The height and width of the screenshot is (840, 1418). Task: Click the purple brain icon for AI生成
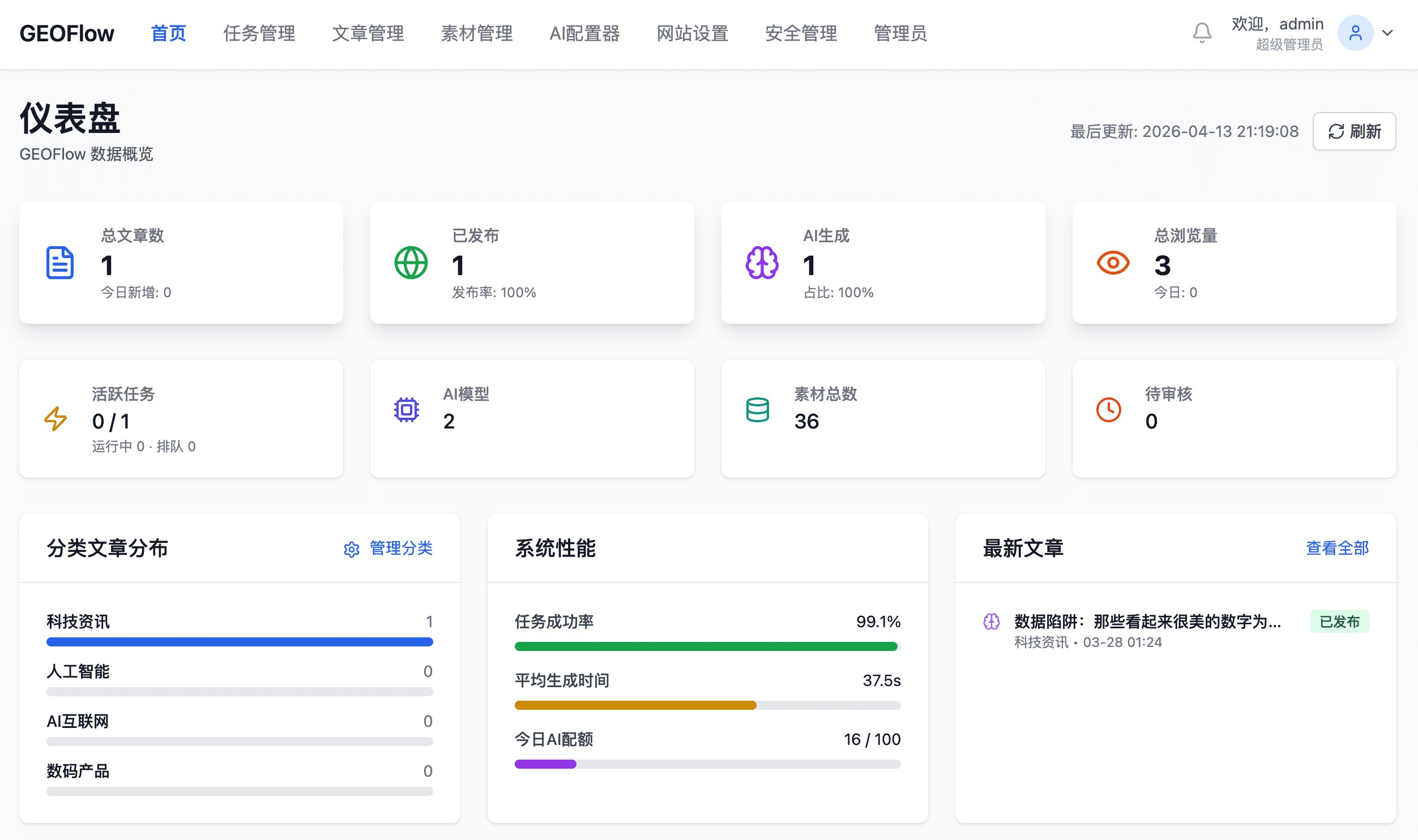coord(762,263)
